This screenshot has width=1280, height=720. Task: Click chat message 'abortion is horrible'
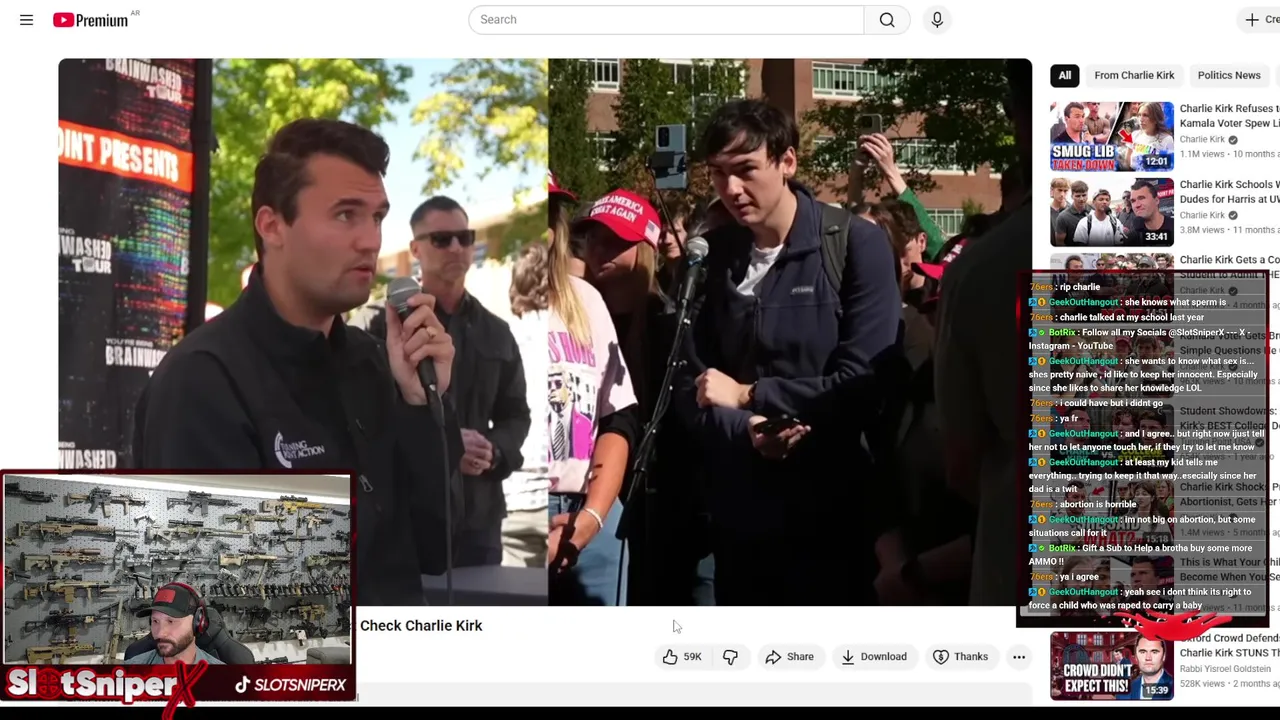coord(1097,504)
